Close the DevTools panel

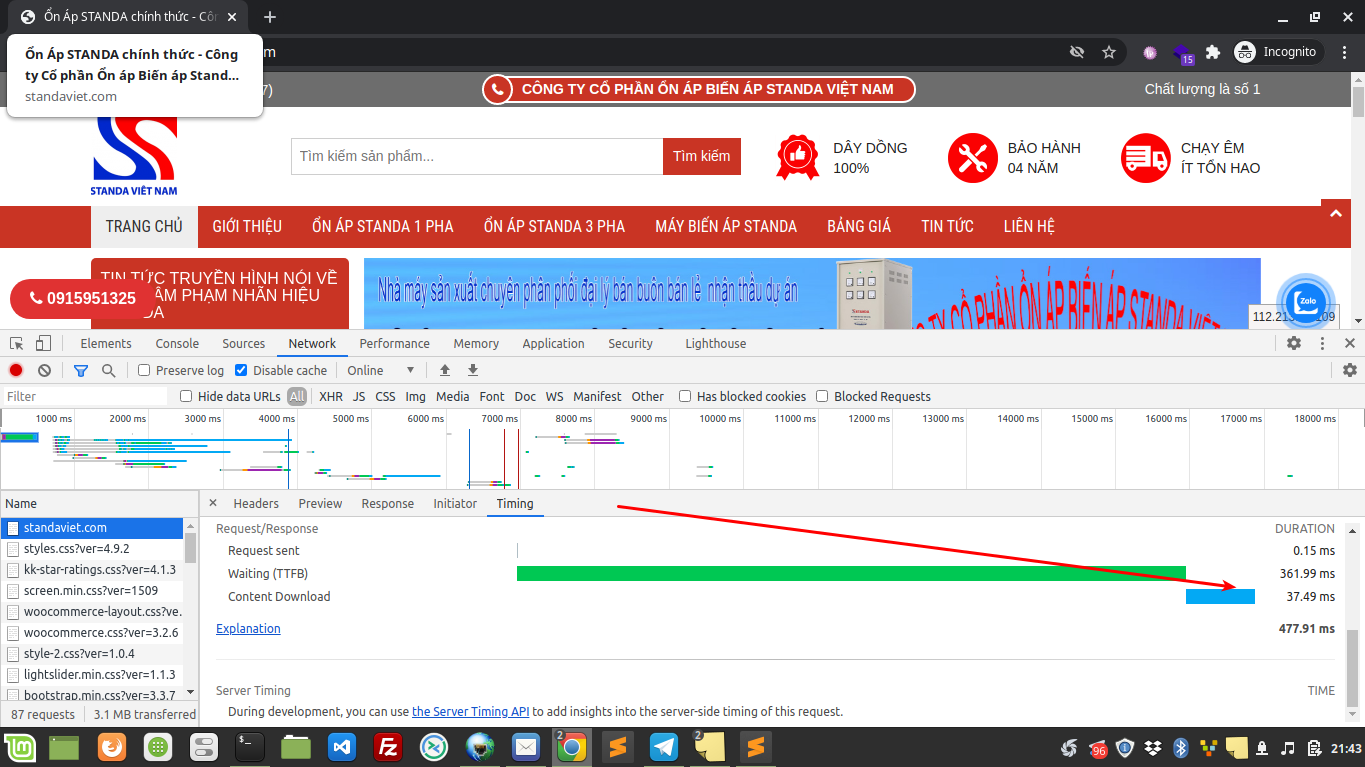click(1350, 343)
